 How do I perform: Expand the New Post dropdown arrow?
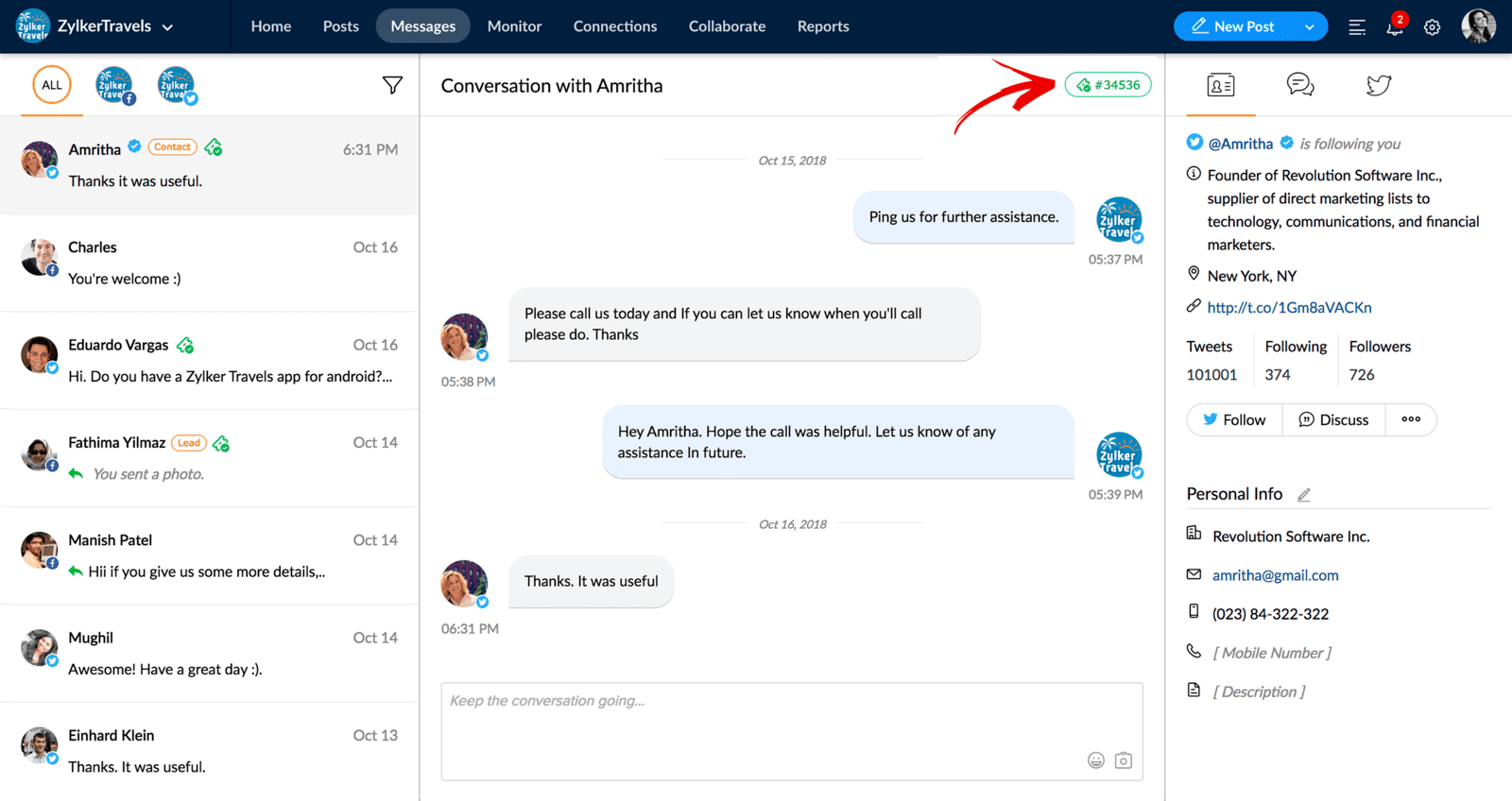[1310, 27]
